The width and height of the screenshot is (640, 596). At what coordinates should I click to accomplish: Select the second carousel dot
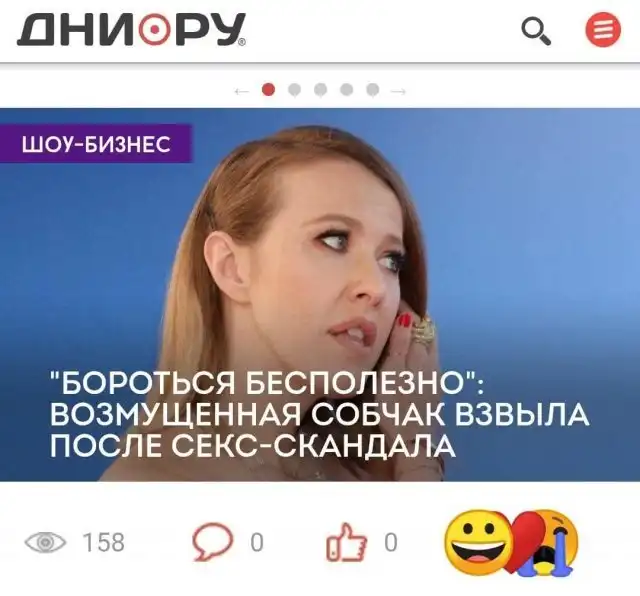click(x=294, y=89)
